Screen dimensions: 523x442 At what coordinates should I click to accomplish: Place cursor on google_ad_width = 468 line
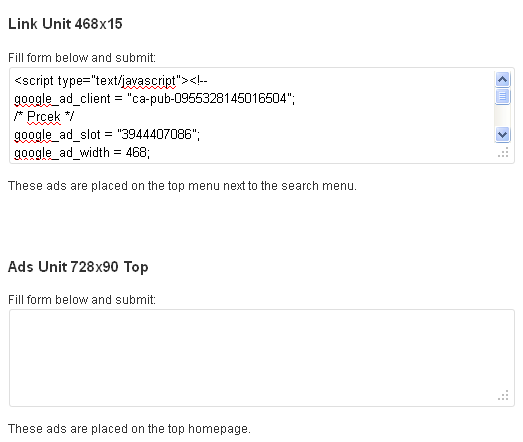[82, 153]
